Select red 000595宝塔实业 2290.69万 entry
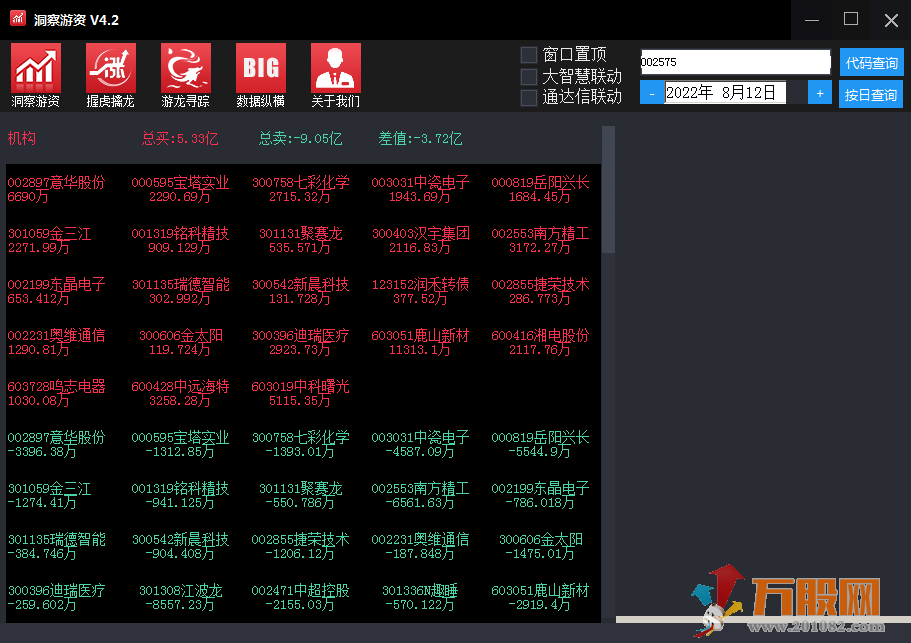911x643 pixels. (x=180, y=189)
